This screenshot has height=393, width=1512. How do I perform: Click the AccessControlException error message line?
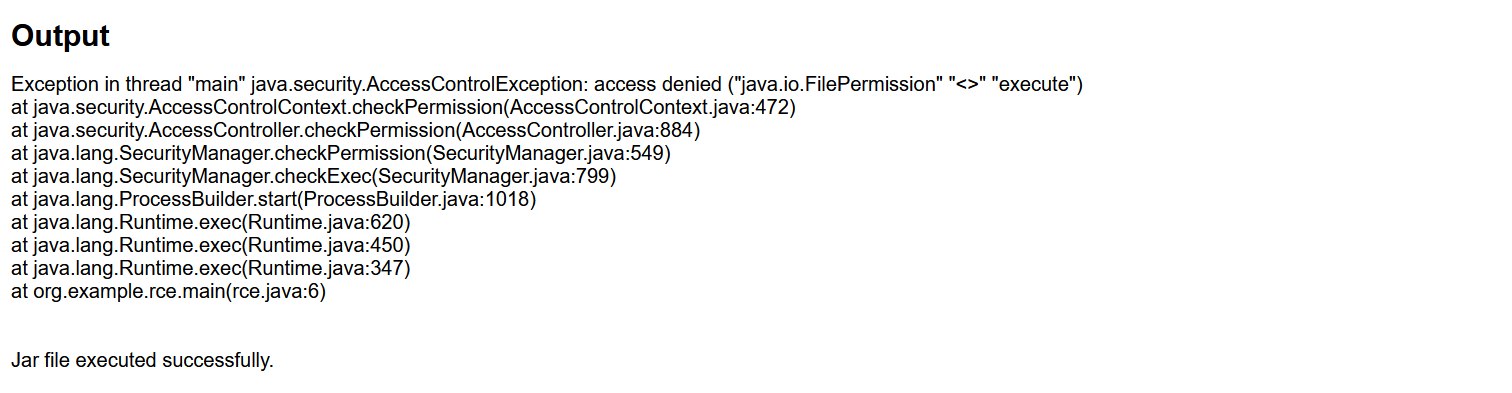pyautogui.click(x=547, y=85)
